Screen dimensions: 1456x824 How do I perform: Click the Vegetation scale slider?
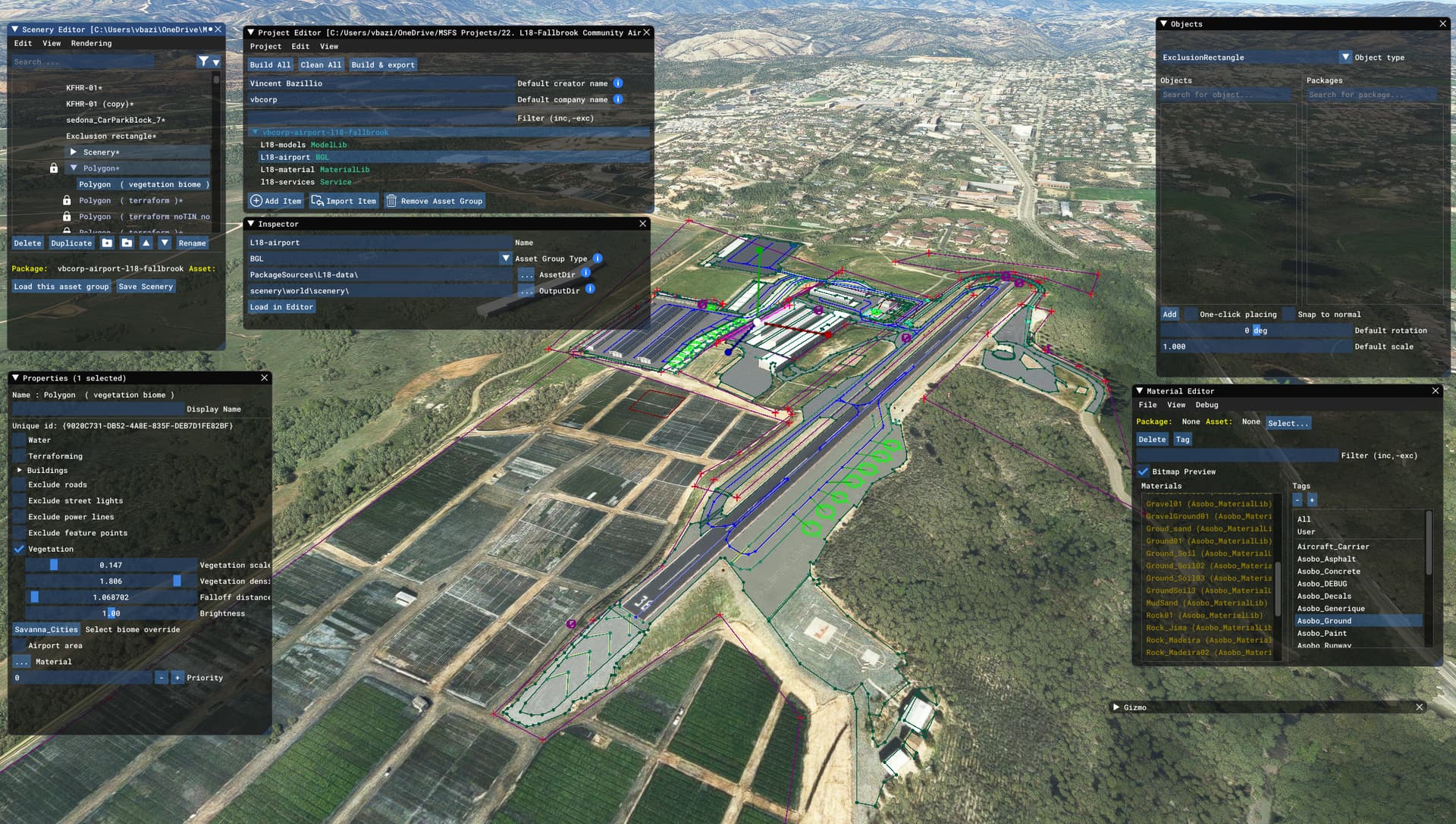click(x=111, y=566)
